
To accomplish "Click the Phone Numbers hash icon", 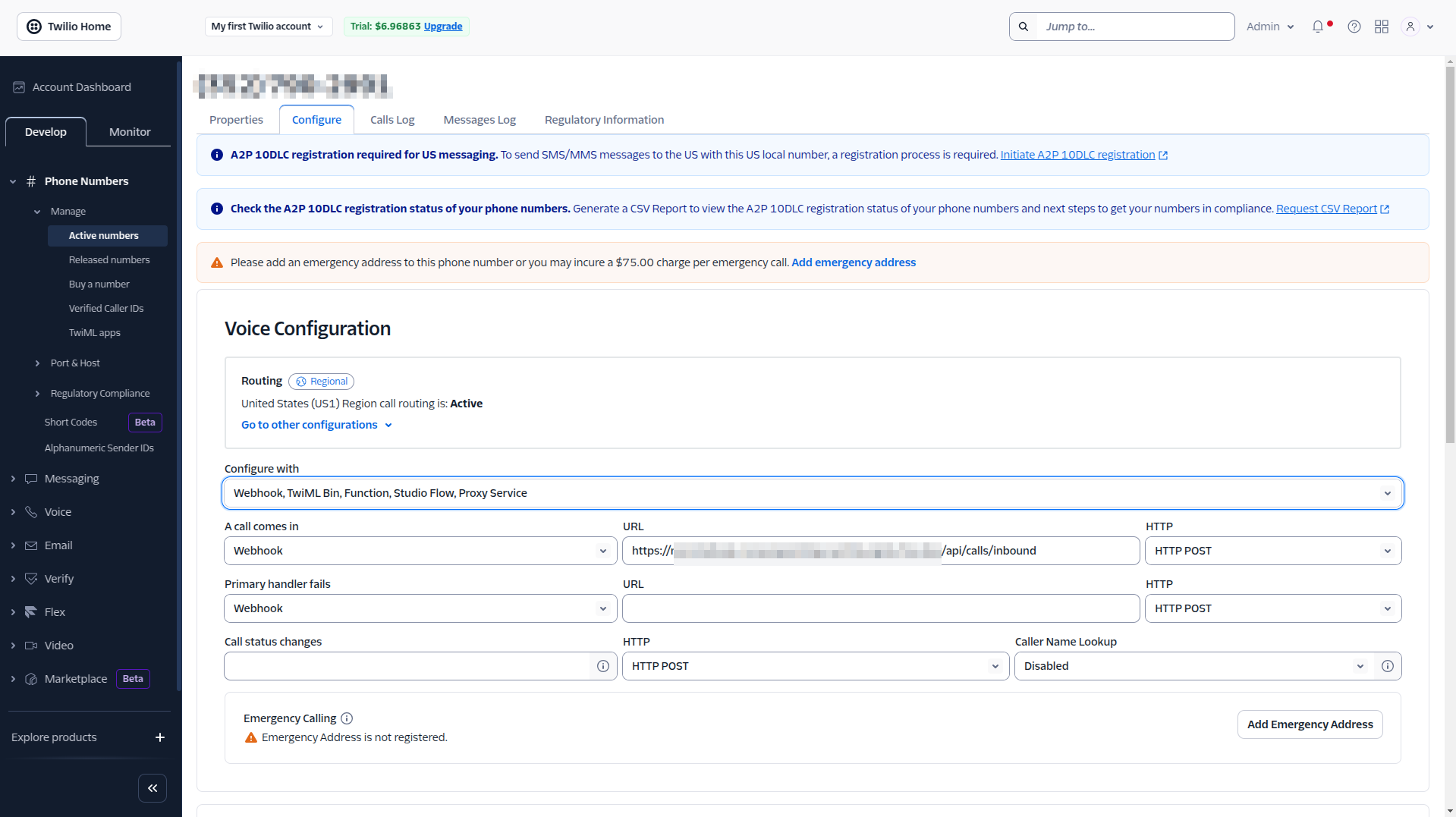I will tap(31, 181).
